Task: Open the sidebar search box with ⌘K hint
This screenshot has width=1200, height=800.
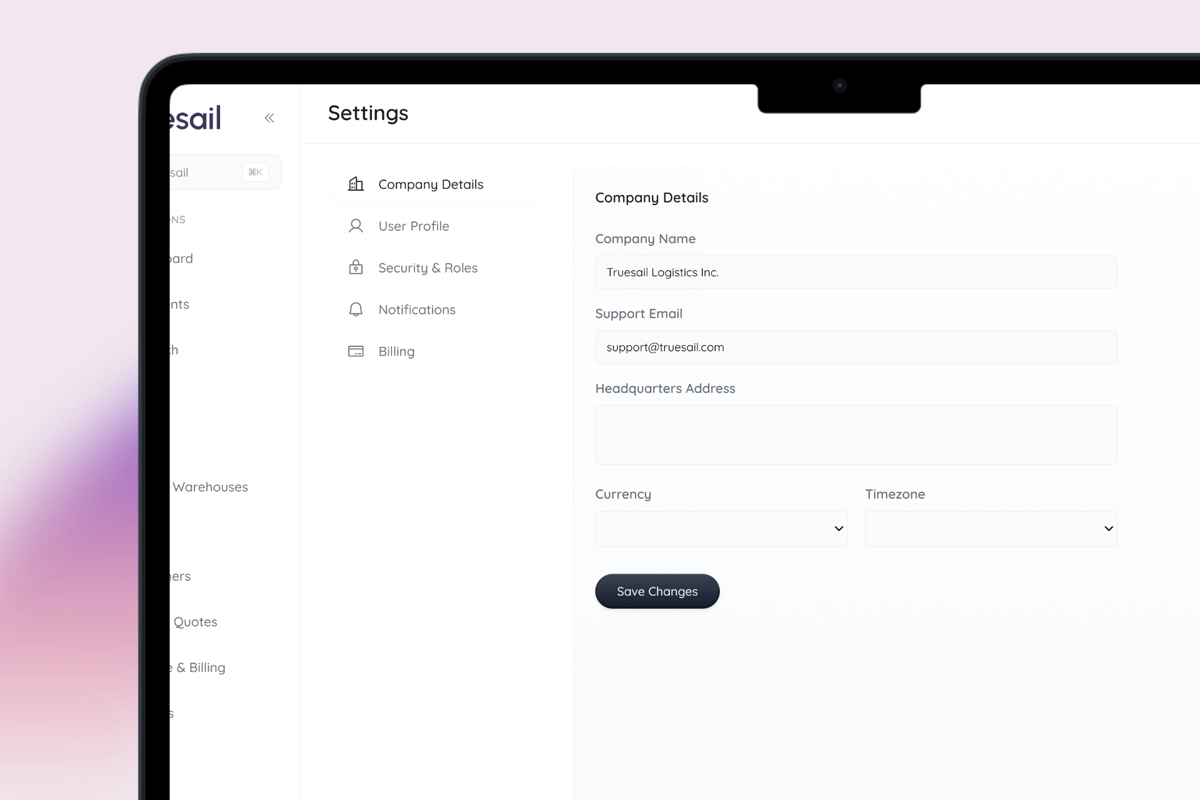Action: click(225, 172)
